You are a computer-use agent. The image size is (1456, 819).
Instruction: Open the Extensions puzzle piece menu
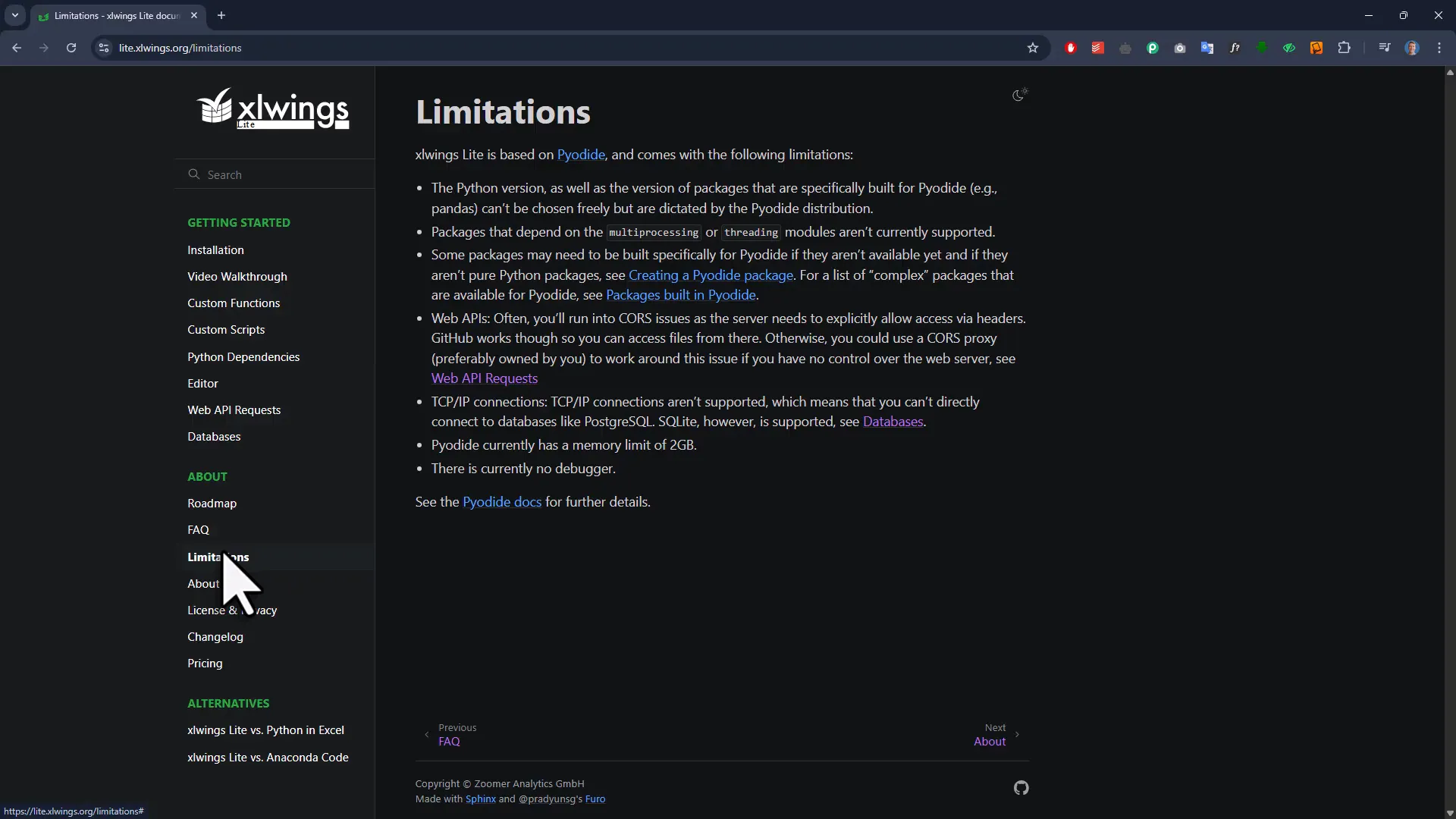click(1345, 48)
